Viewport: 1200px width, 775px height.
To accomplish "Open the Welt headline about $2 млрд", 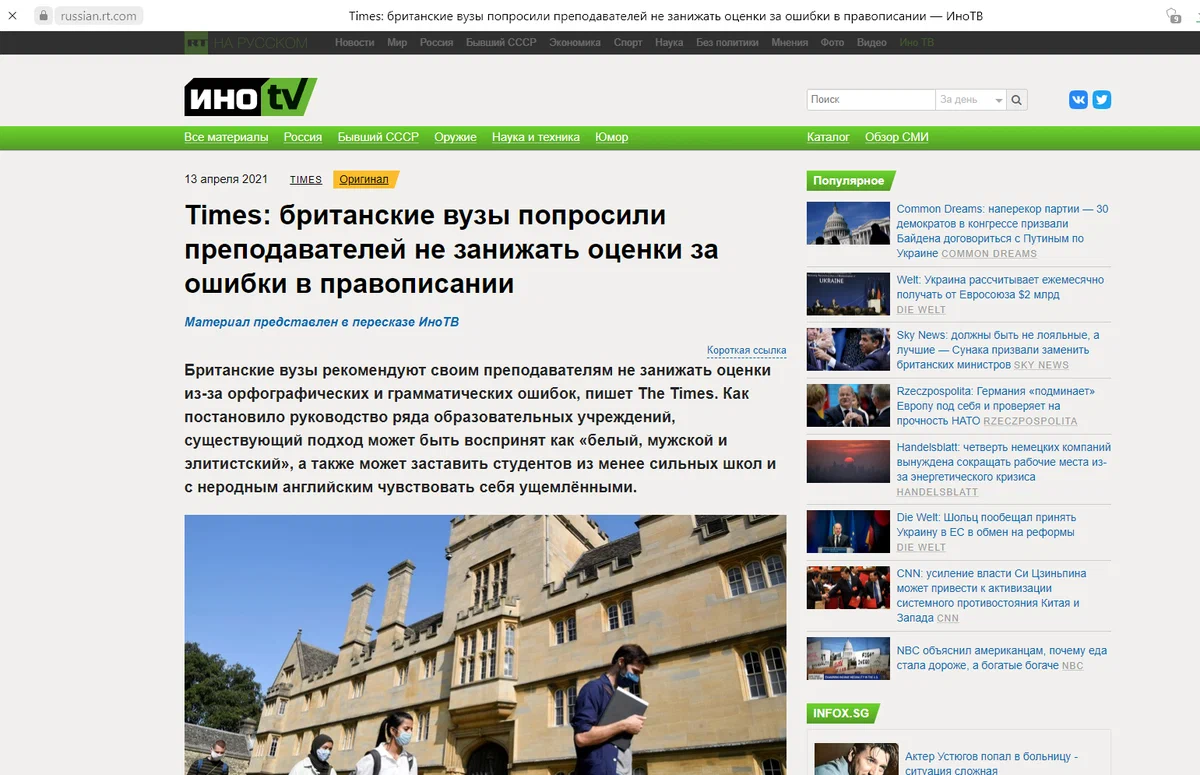I will coord(1000,287).
